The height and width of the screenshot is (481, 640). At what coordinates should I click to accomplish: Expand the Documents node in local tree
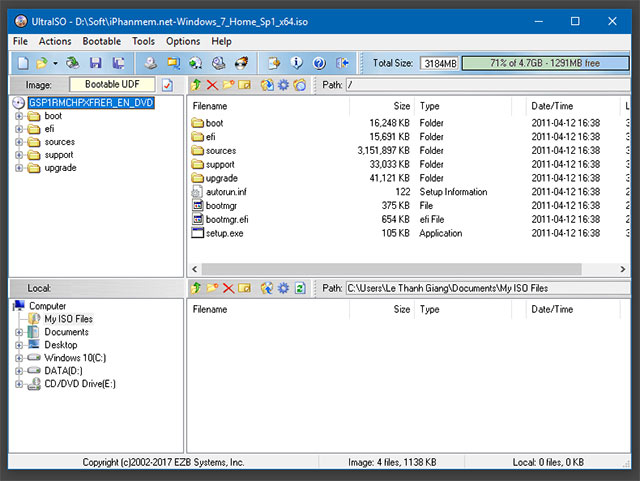coord(19,332)
